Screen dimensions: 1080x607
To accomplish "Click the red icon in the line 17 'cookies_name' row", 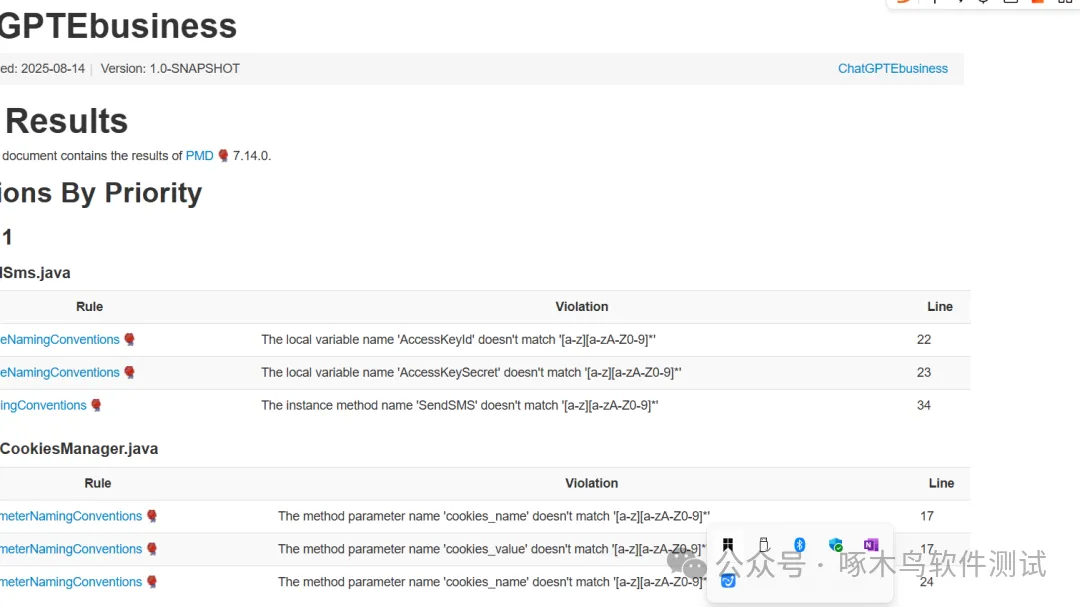I will [152, 516].
